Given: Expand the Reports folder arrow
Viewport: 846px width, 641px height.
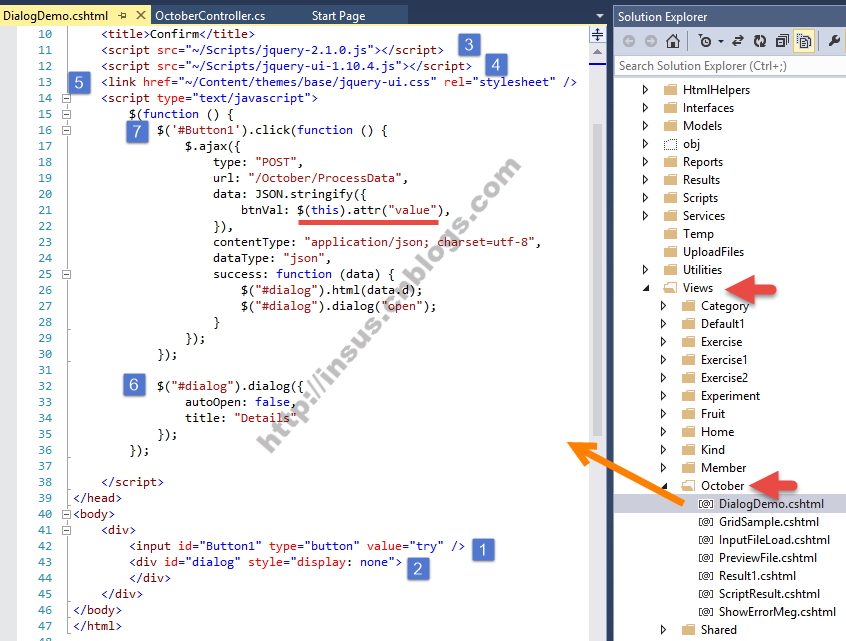Looking at the screenshot, I should pos(645,162).
